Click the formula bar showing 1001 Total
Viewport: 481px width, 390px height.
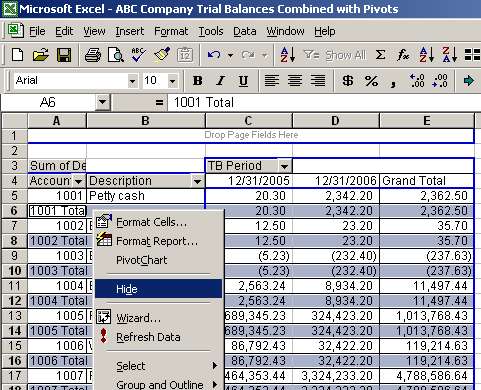pos(323,102)
